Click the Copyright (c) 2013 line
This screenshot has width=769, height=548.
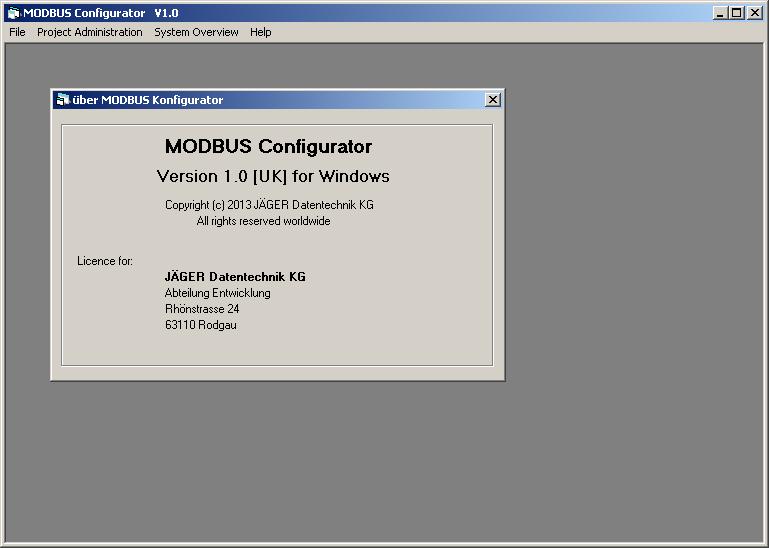coord(269,205)
